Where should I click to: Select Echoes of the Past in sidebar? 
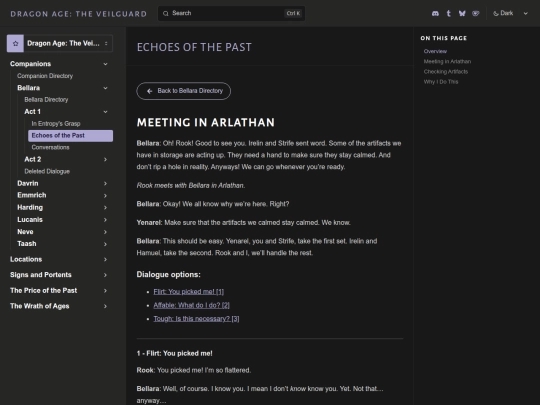[70, 136]
